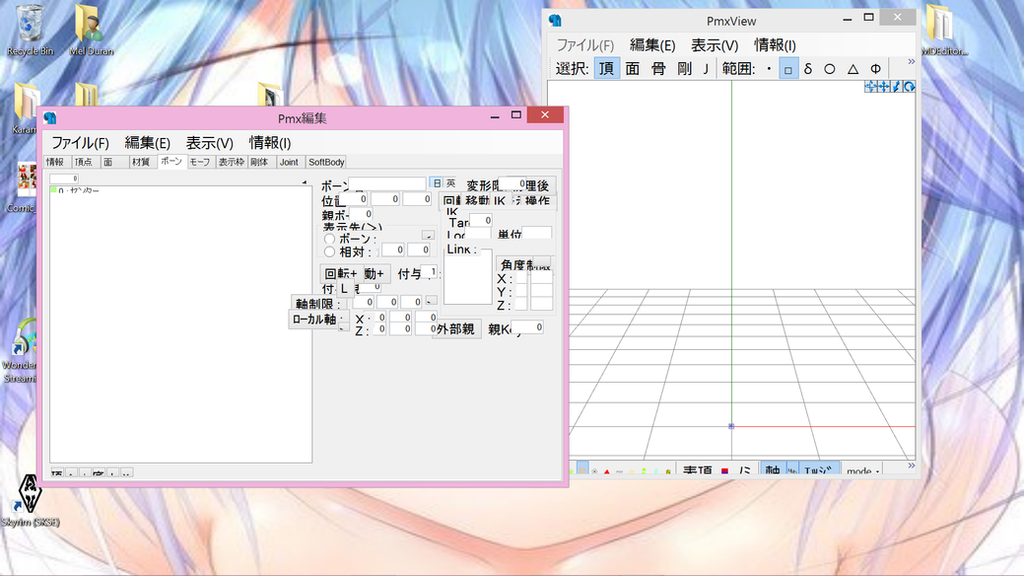Viewport: 1024px width, 576px height.
Task: Open the Skyrim (SKSE) desktop shortcut
Action: click(x=29, y=502)
